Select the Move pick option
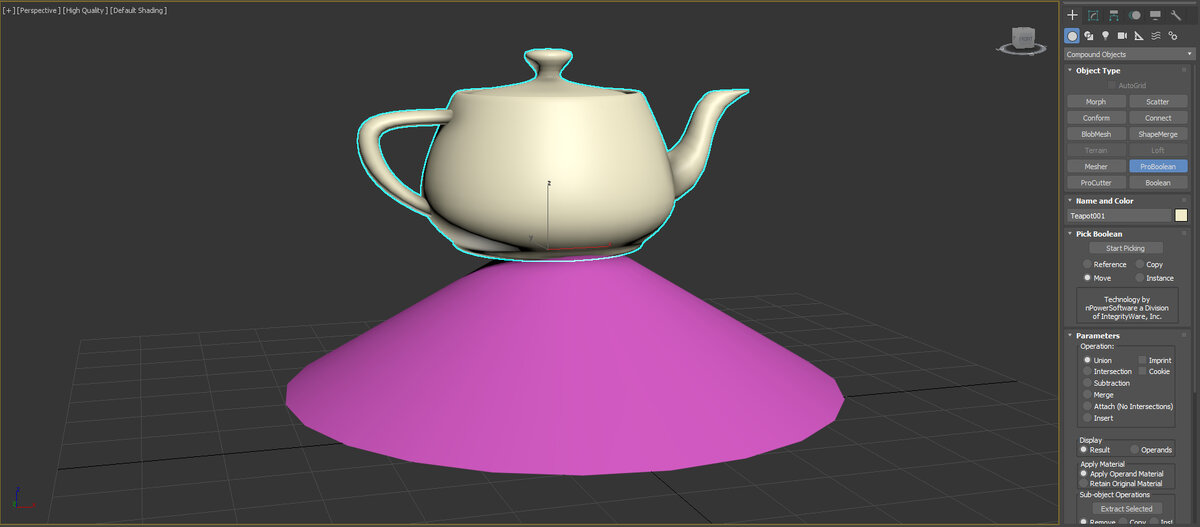 coord(1098,277)
